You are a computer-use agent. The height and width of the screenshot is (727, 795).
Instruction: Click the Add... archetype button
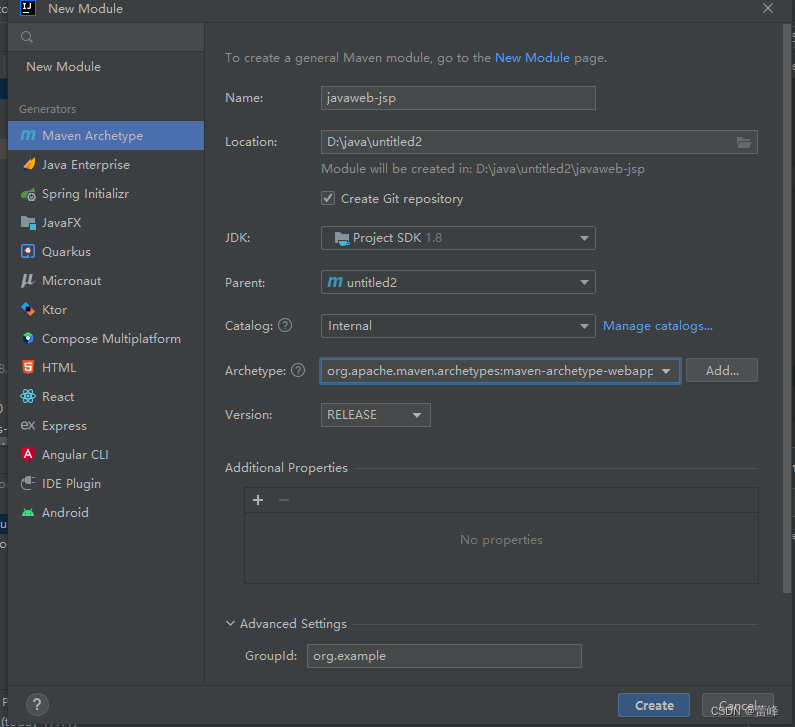[722, 371]
